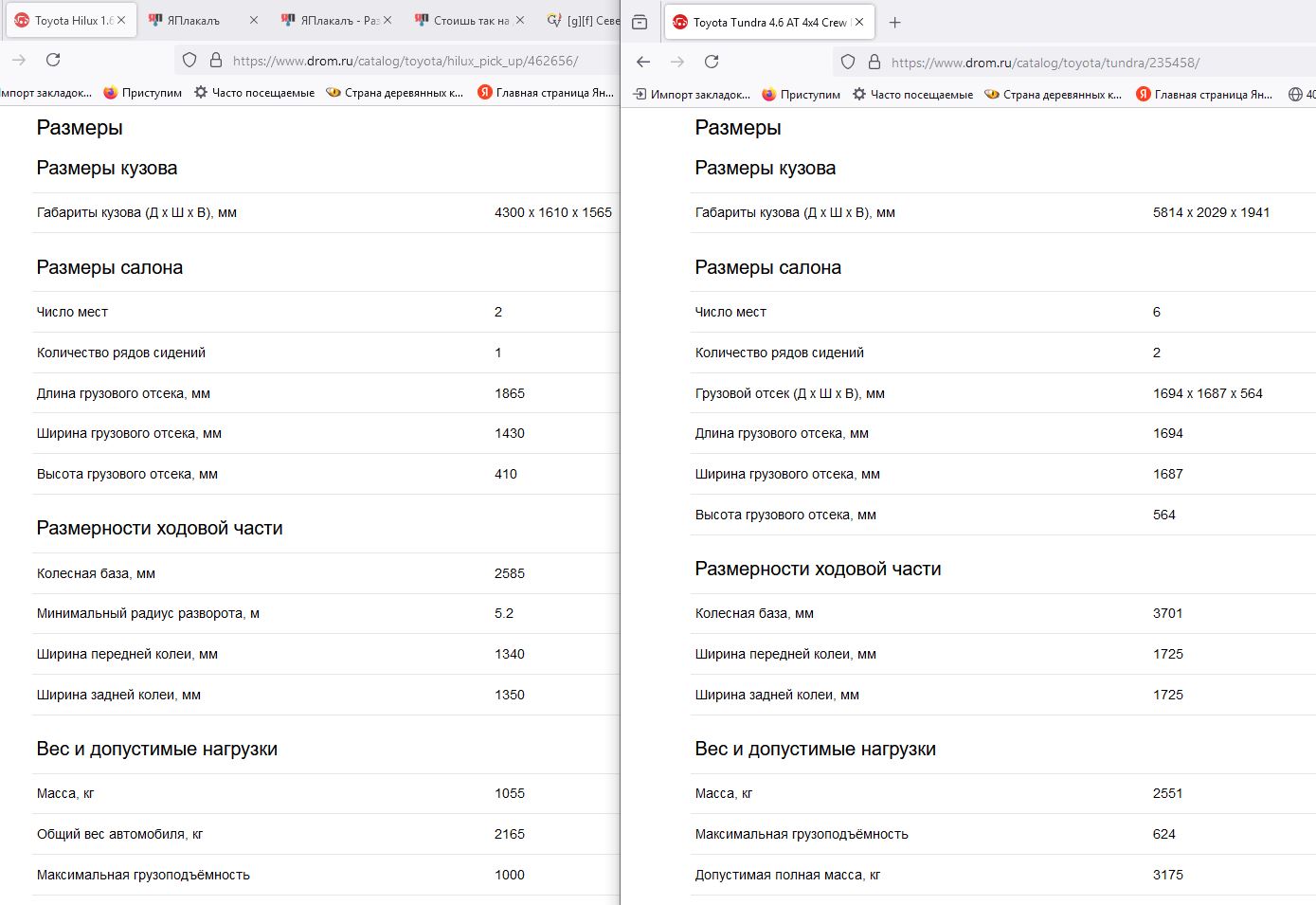Click Tundra body dimensions '5814 x 2029 x 1941'
The image size is (1316, 905).
pos(1211,212)
